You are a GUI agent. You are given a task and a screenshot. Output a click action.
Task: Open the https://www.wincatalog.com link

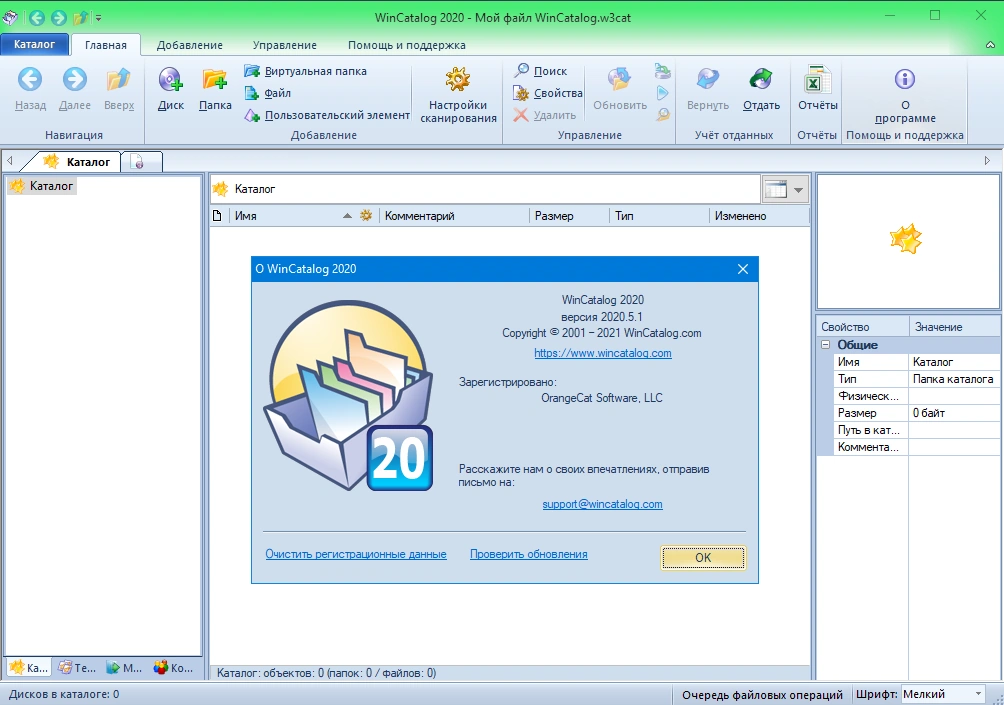pyautogui.click(x=603, y=353)
